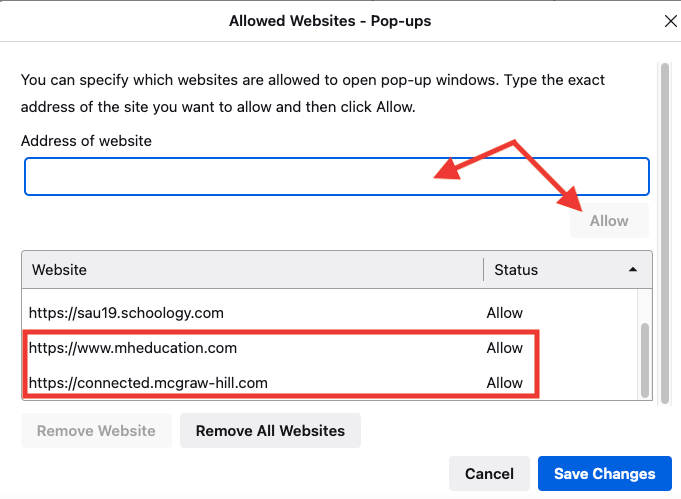Click the Remove Website button
Image resolution: width=681 pixels, height=499 pixels.
pos(96,431)
